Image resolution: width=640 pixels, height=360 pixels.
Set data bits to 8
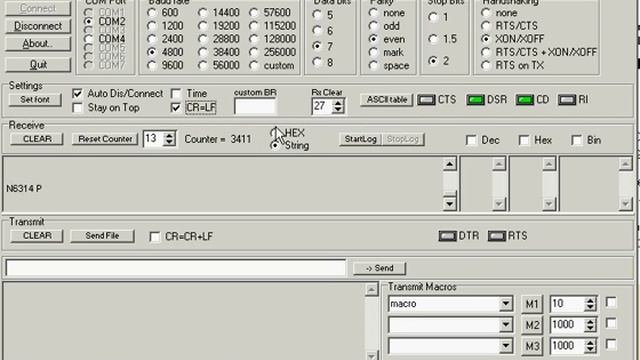pyautogui.click(x=317, y=62)
